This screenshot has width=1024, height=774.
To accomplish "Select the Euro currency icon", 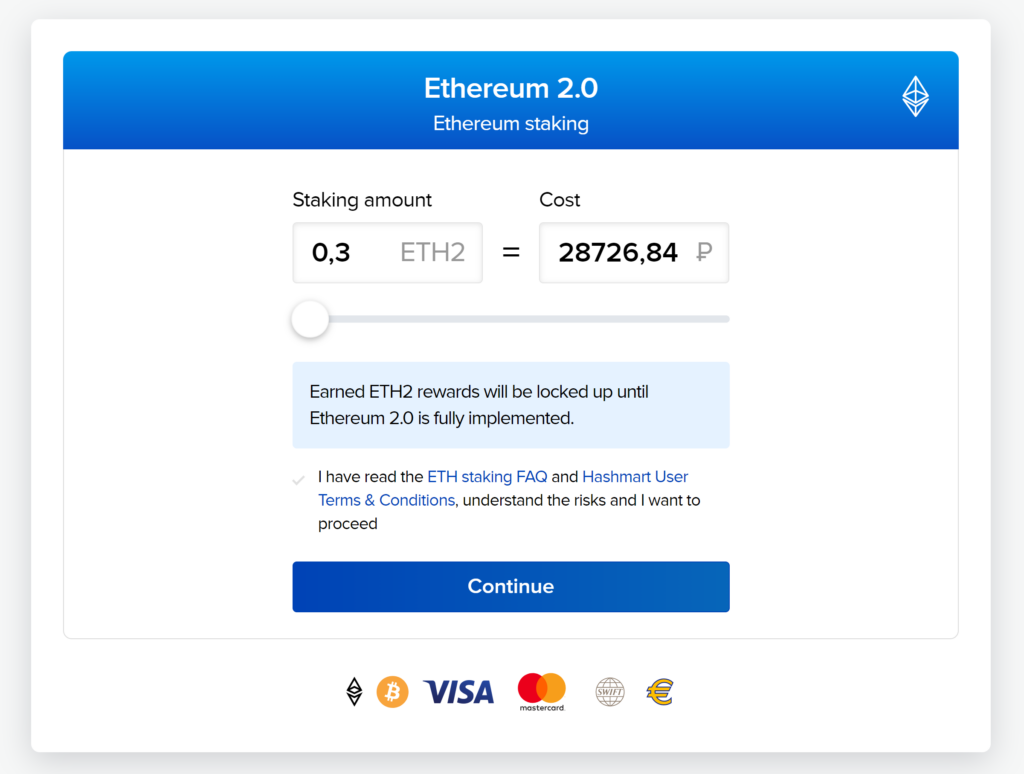I will point(660,692).
